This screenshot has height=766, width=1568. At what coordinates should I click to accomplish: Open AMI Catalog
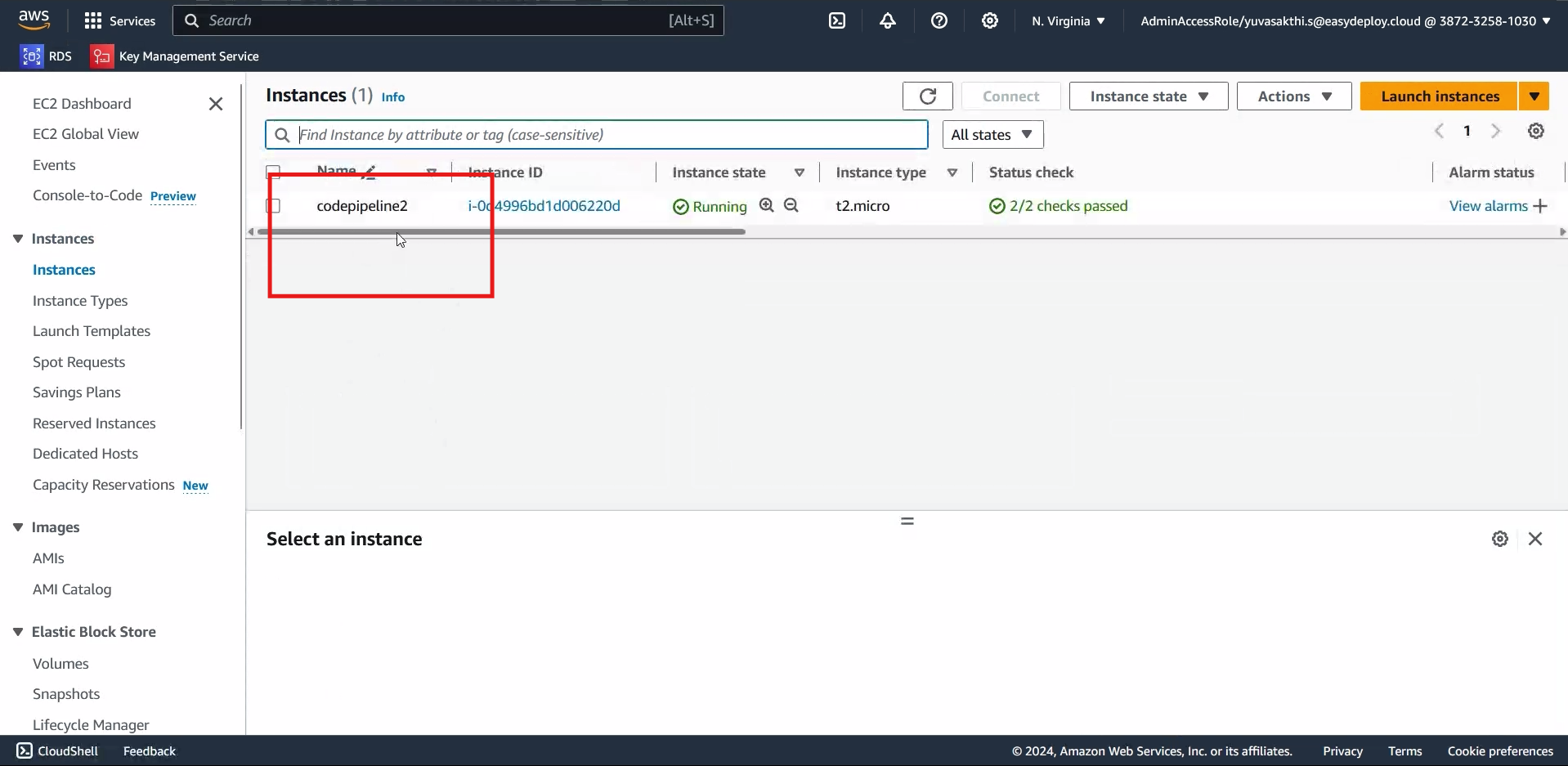tap(72, 589)
